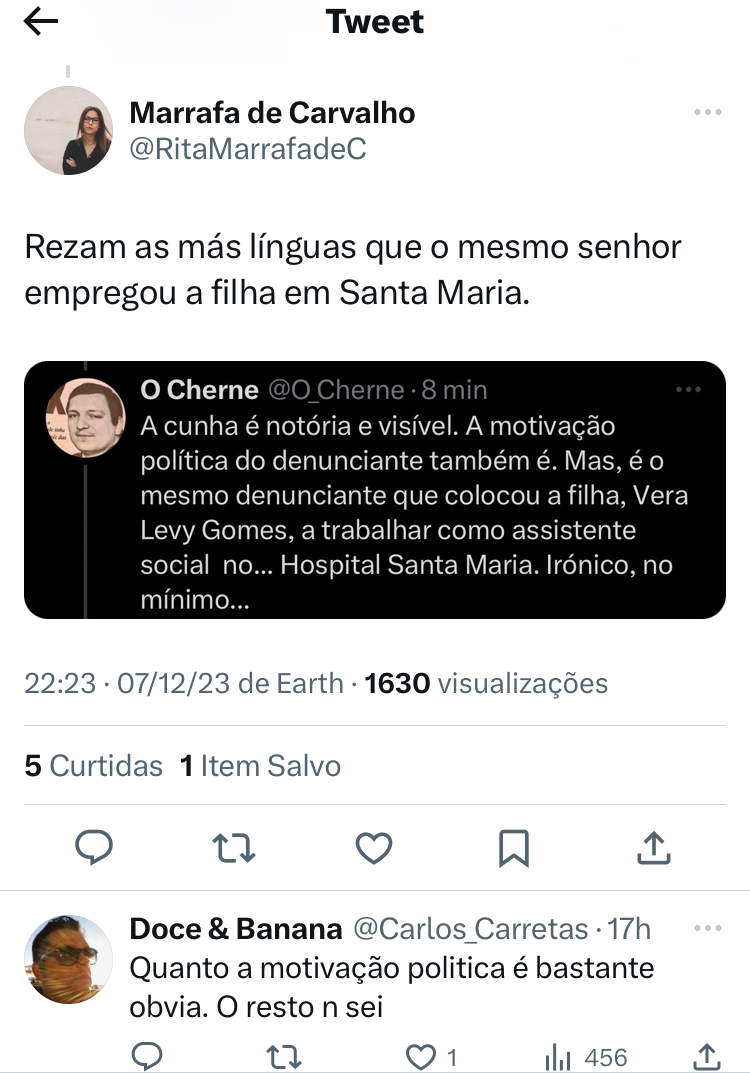Share the Doce & Banana reply
Screen dimensions: 750x1073
pos(707,1055)
